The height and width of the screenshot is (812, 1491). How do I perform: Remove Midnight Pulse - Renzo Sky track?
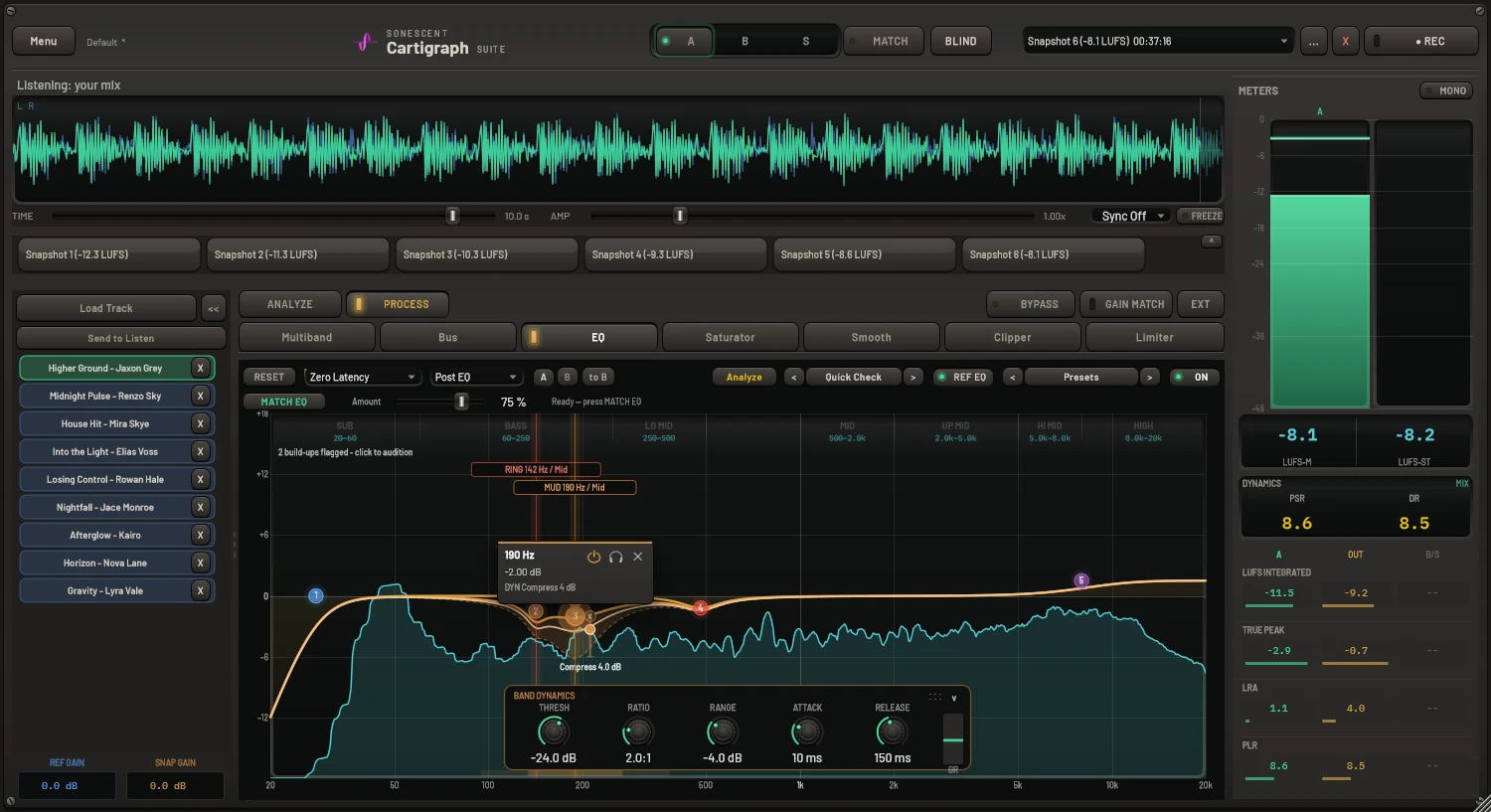(x=200, y=396)
